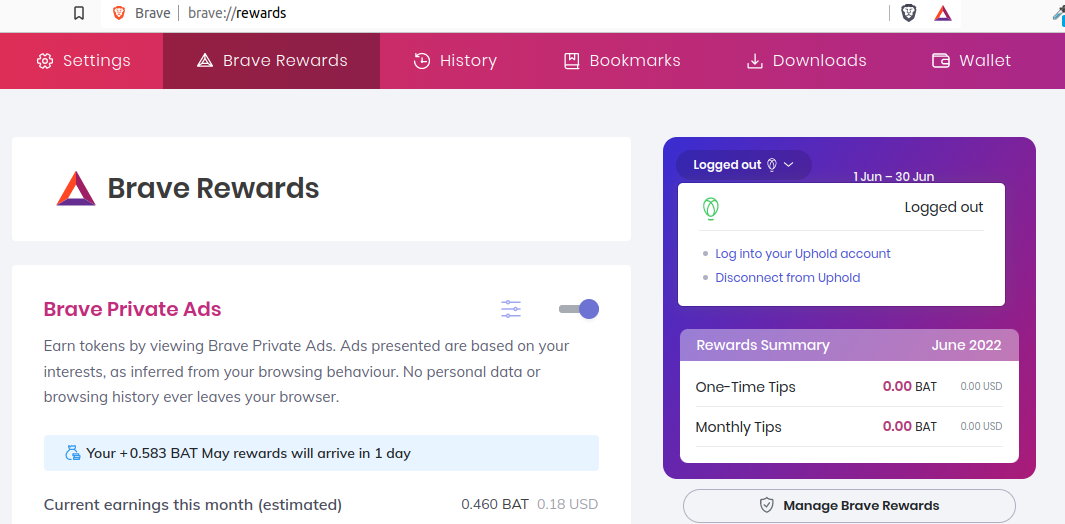Go to the Bookmarks tab
The height and width of the screenshot is (524, 1065).
pos(622,60)
